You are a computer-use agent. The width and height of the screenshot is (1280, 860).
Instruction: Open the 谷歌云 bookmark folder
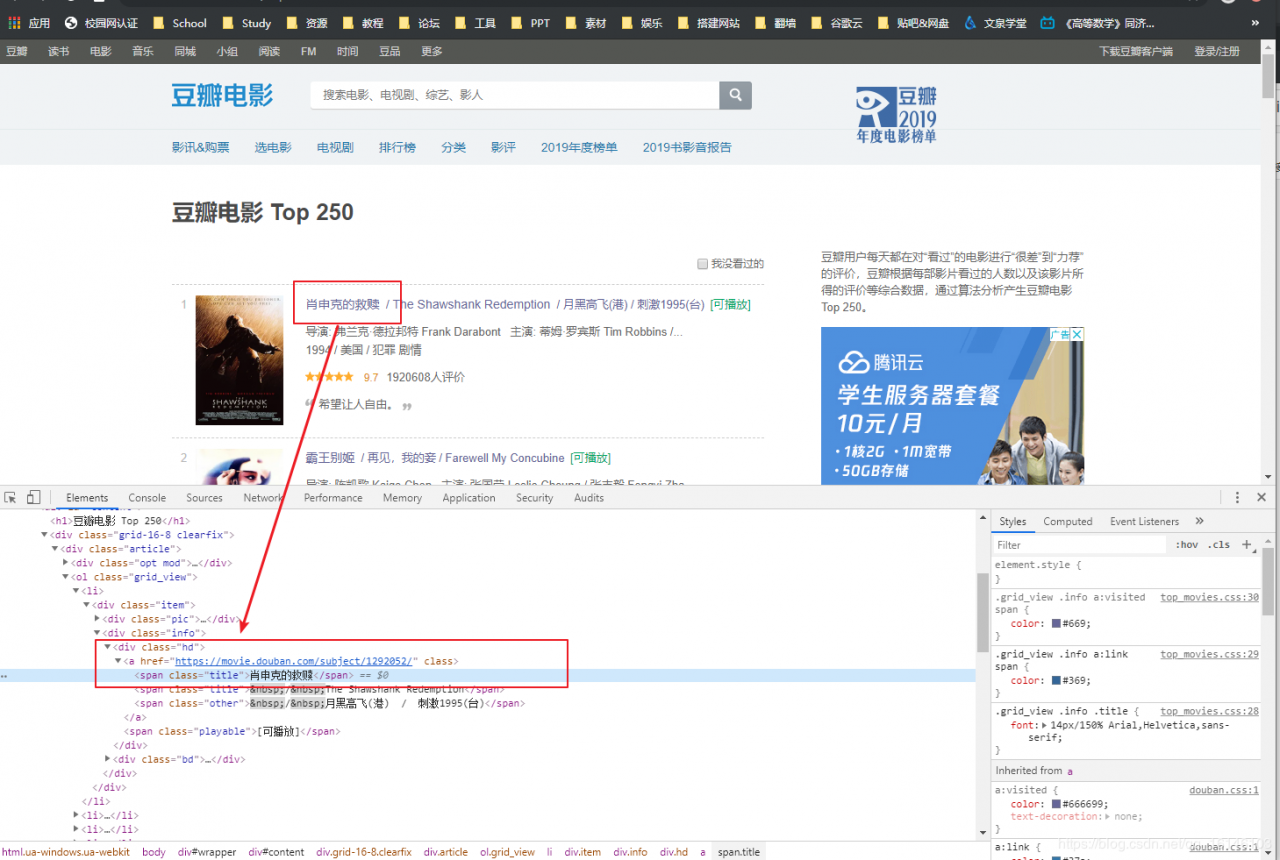[836, 23]
